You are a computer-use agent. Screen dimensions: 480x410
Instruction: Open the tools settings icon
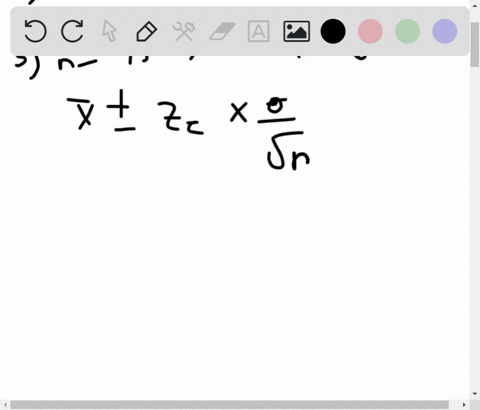tap(184, 31)
